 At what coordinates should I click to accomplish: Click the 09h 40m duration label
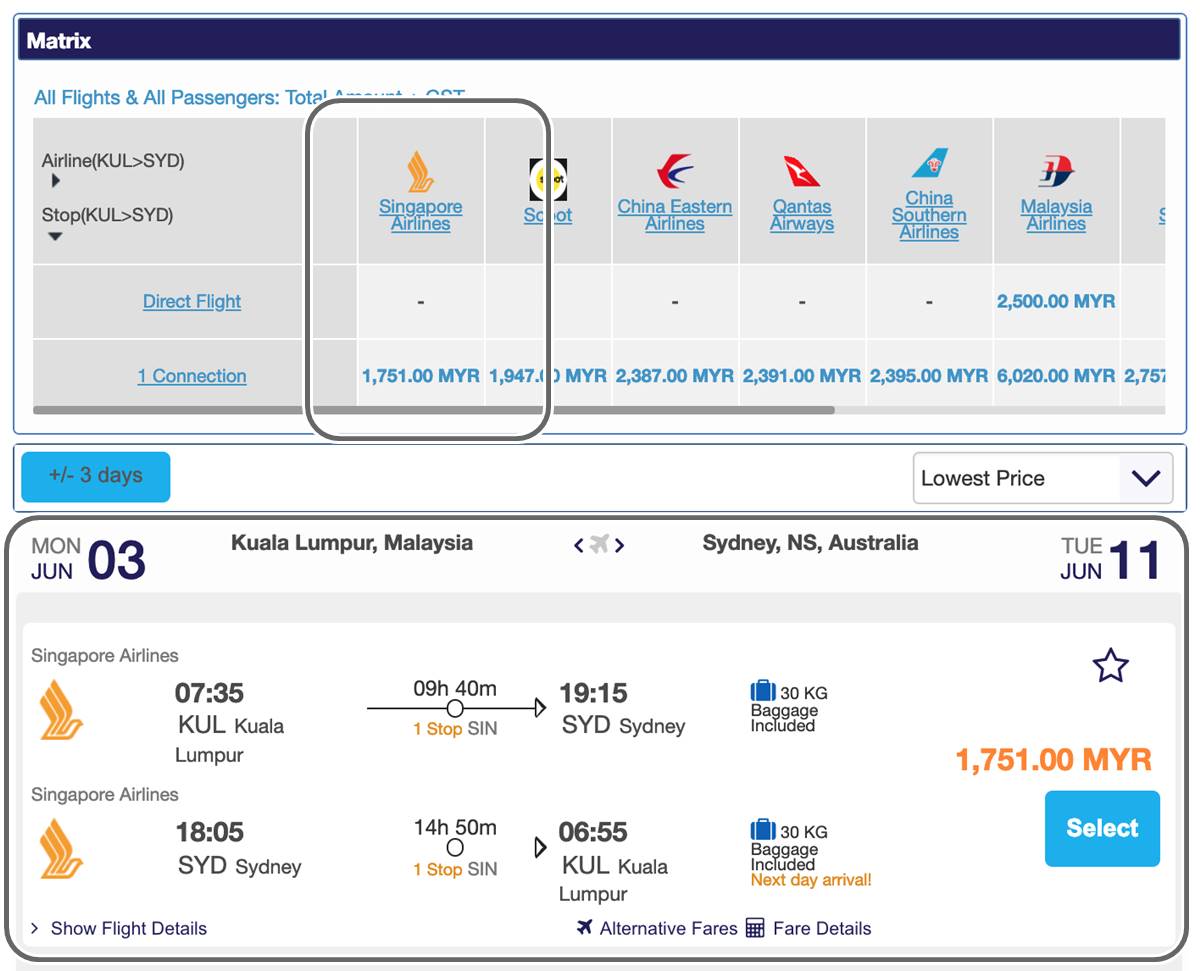455,688
